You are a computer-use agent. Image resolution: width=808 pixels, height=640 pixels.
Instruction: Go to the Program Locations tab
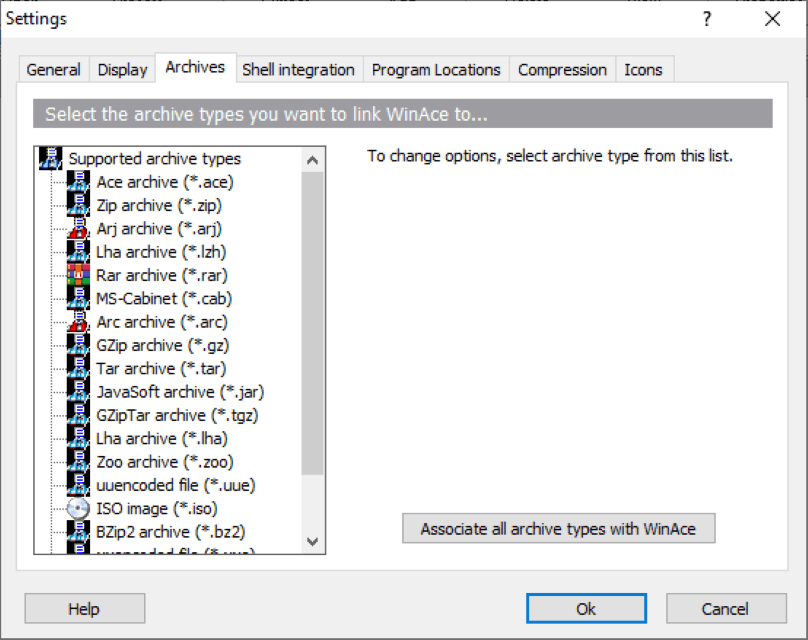pyautogui.click(x=436, y=70)
